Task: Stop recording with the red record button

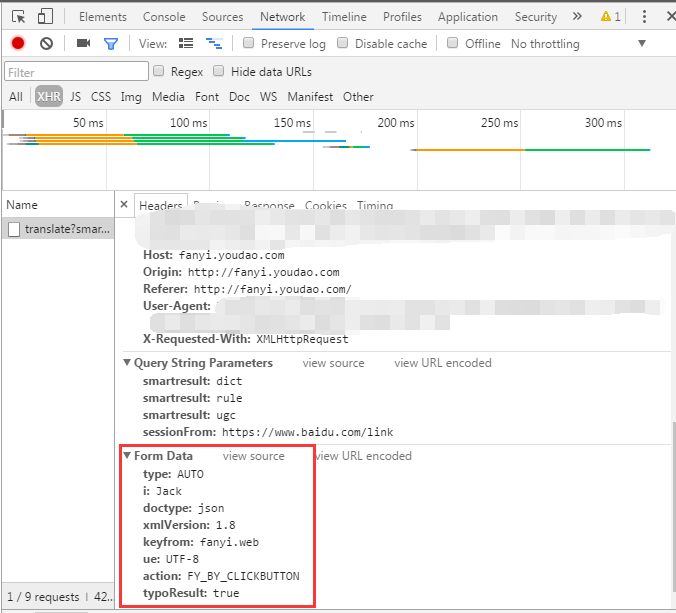Action: click(x=18, y=44)
